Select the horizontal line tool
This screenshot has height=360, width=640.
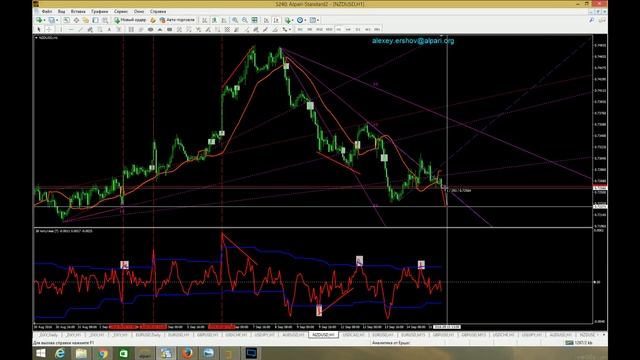71,29
